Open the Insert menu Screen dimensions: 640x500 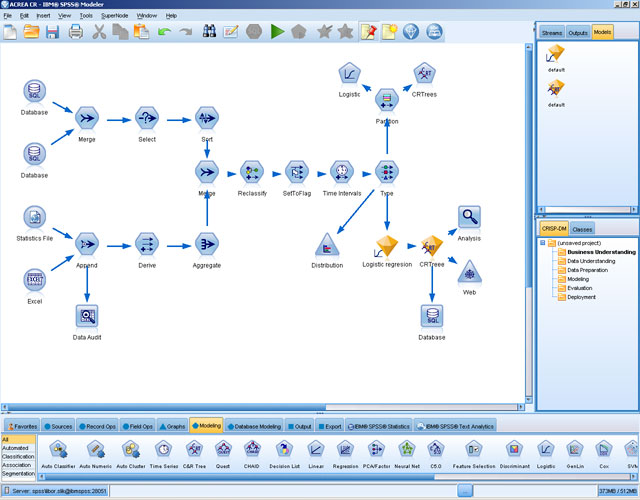tap(43, 16)
